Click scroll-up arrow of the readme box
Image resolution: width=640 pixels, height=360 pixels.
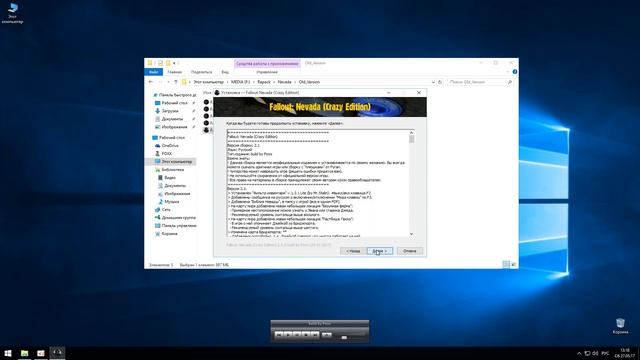point(411,133)
